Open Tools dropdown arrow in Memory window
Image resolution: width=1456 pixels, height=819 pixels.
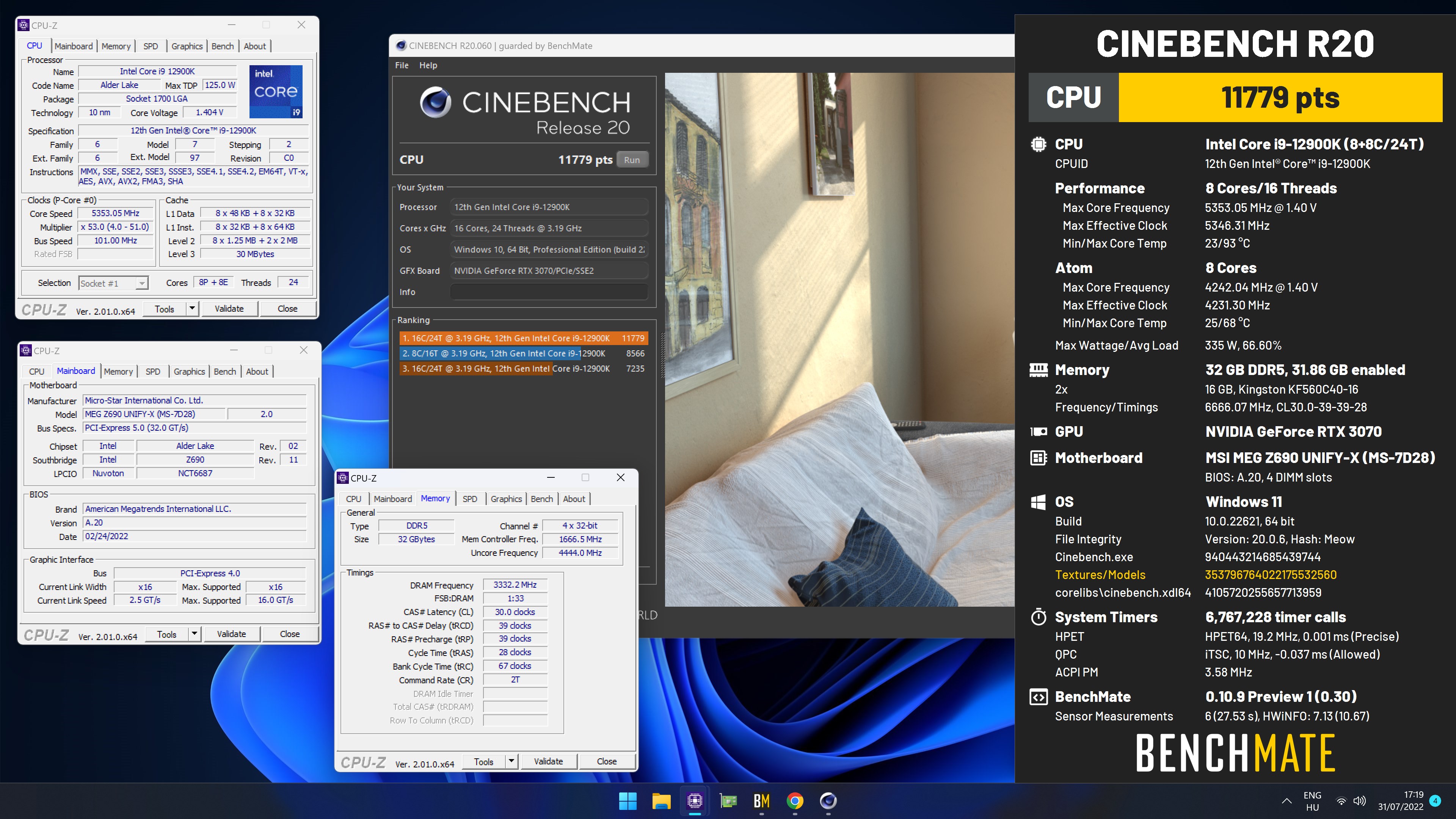click(x=511, y=761)
